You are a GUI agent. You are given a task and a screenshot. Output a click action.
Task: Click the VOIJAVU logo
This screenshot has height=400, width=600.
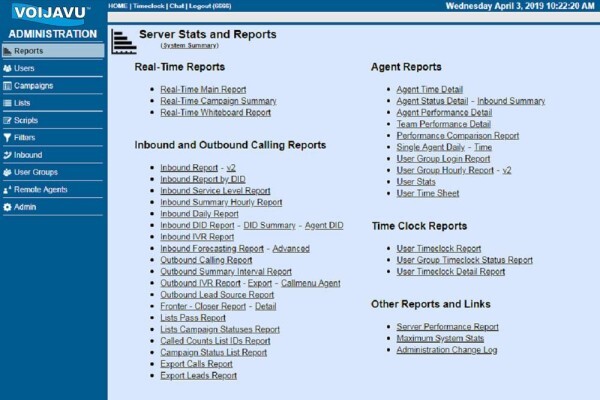[51, 13]
